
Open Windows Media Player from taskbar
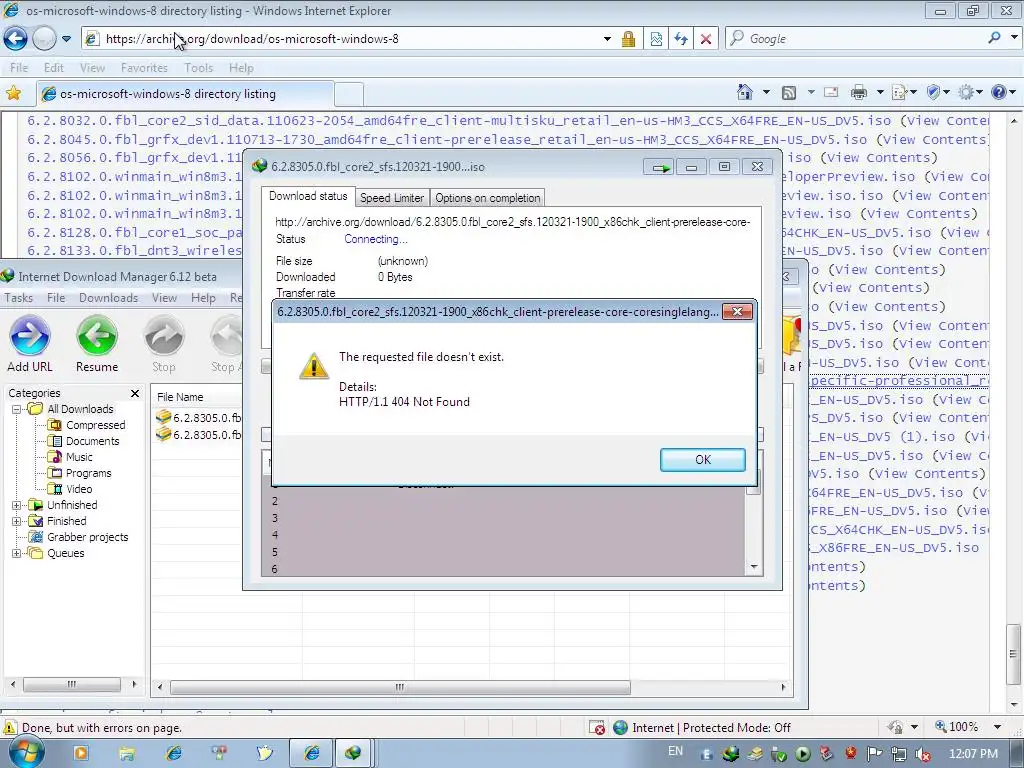coord(82,753)
